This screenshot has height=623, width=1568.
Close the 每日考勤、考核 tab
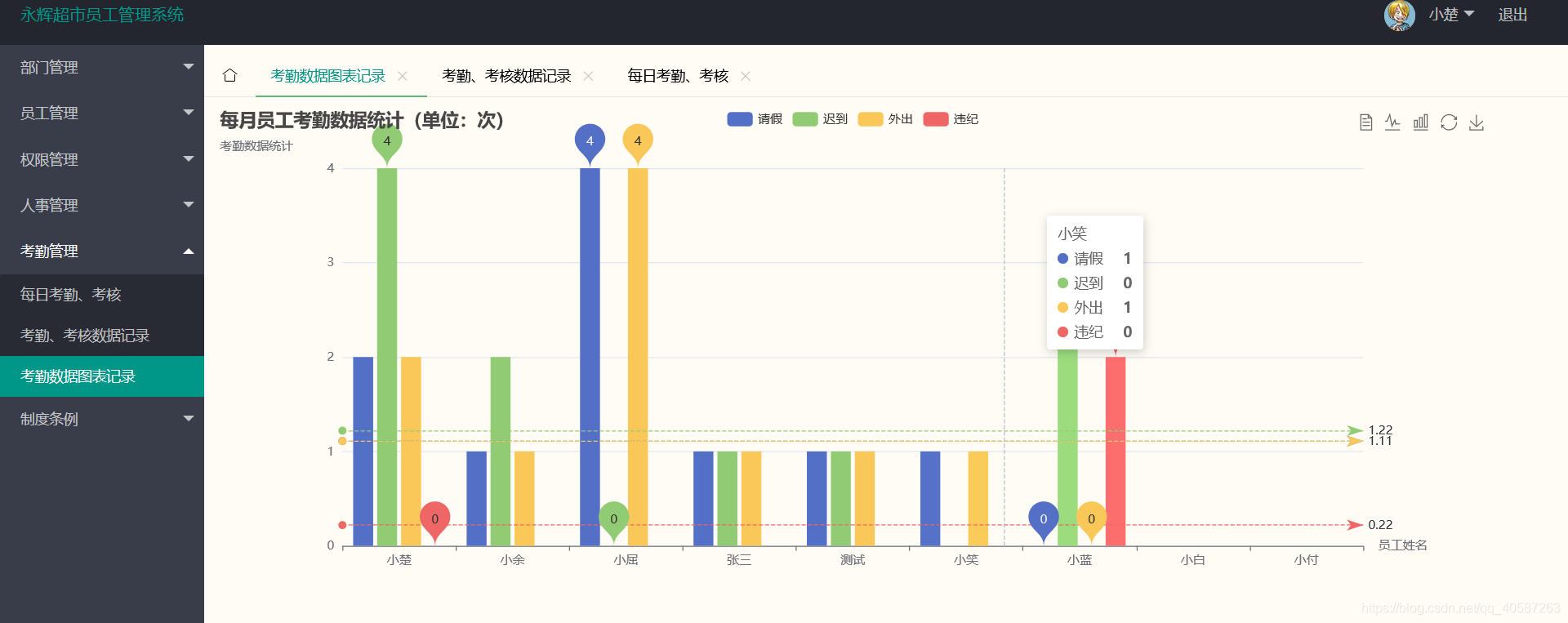(x=745, y=76)
